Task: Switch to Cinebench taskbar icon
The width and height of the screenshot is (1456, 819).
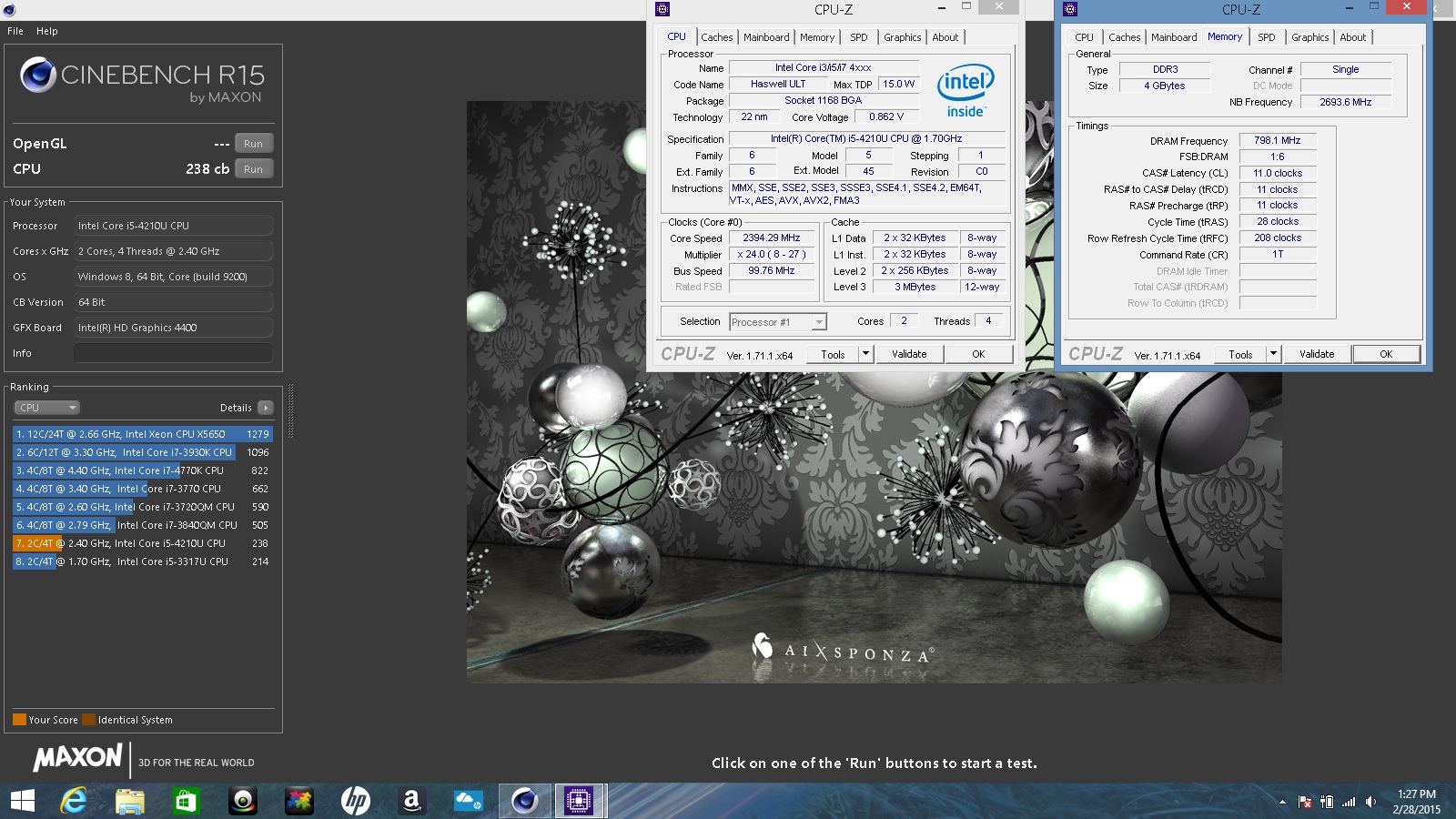Action: [x=524, y=801]
